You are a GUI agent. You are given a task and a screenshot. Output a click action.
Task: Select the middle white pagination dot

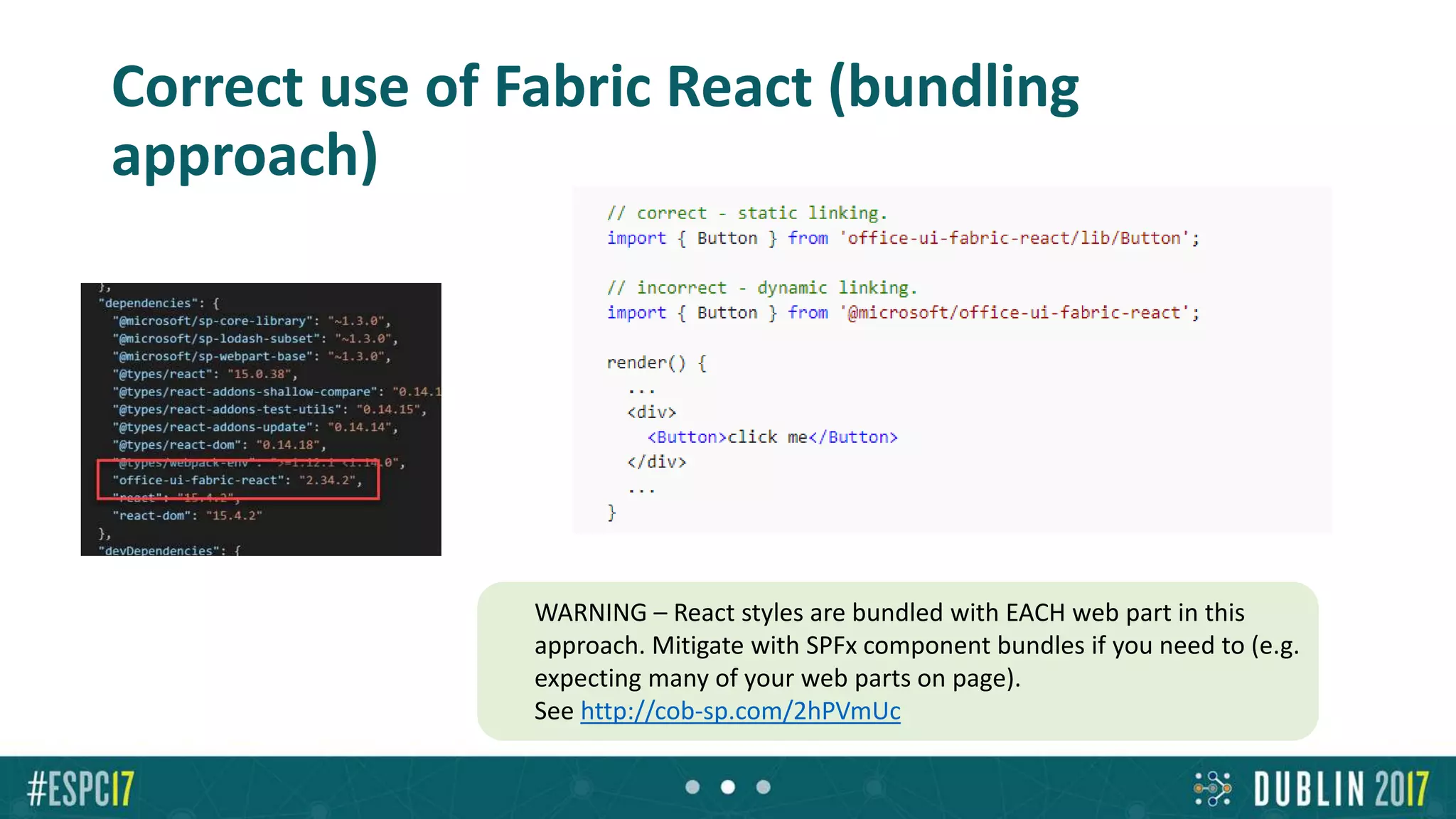[x=728, y=787]
